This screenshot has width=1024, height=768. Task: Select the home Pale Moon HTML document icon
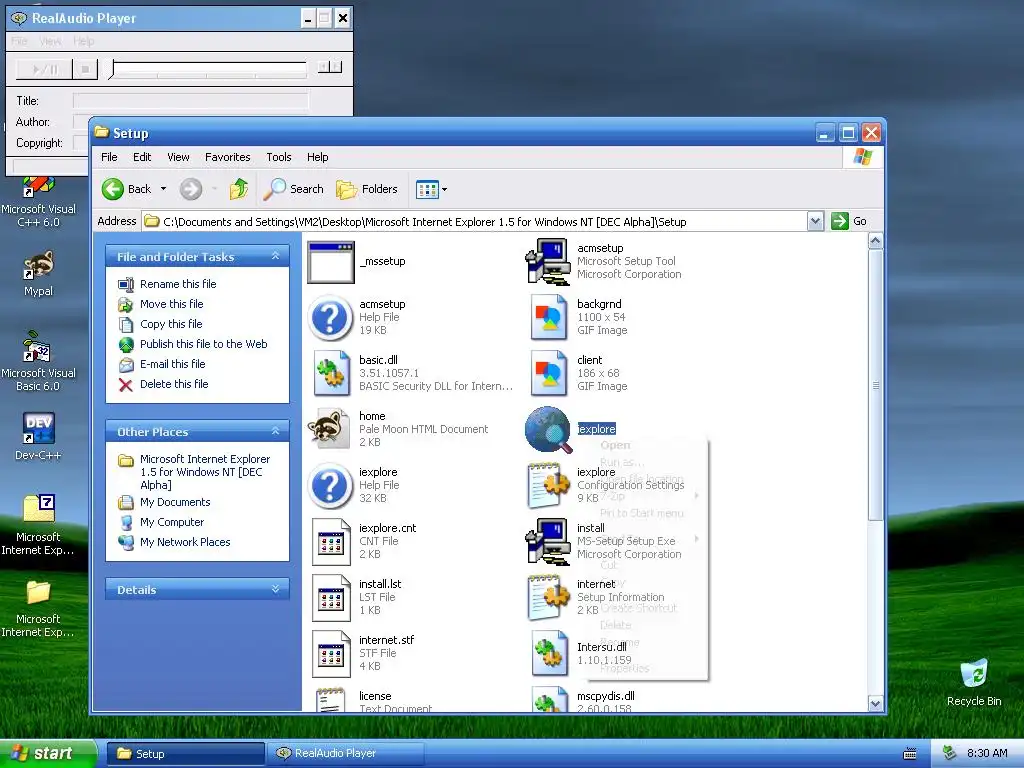(x=329, y=429)
